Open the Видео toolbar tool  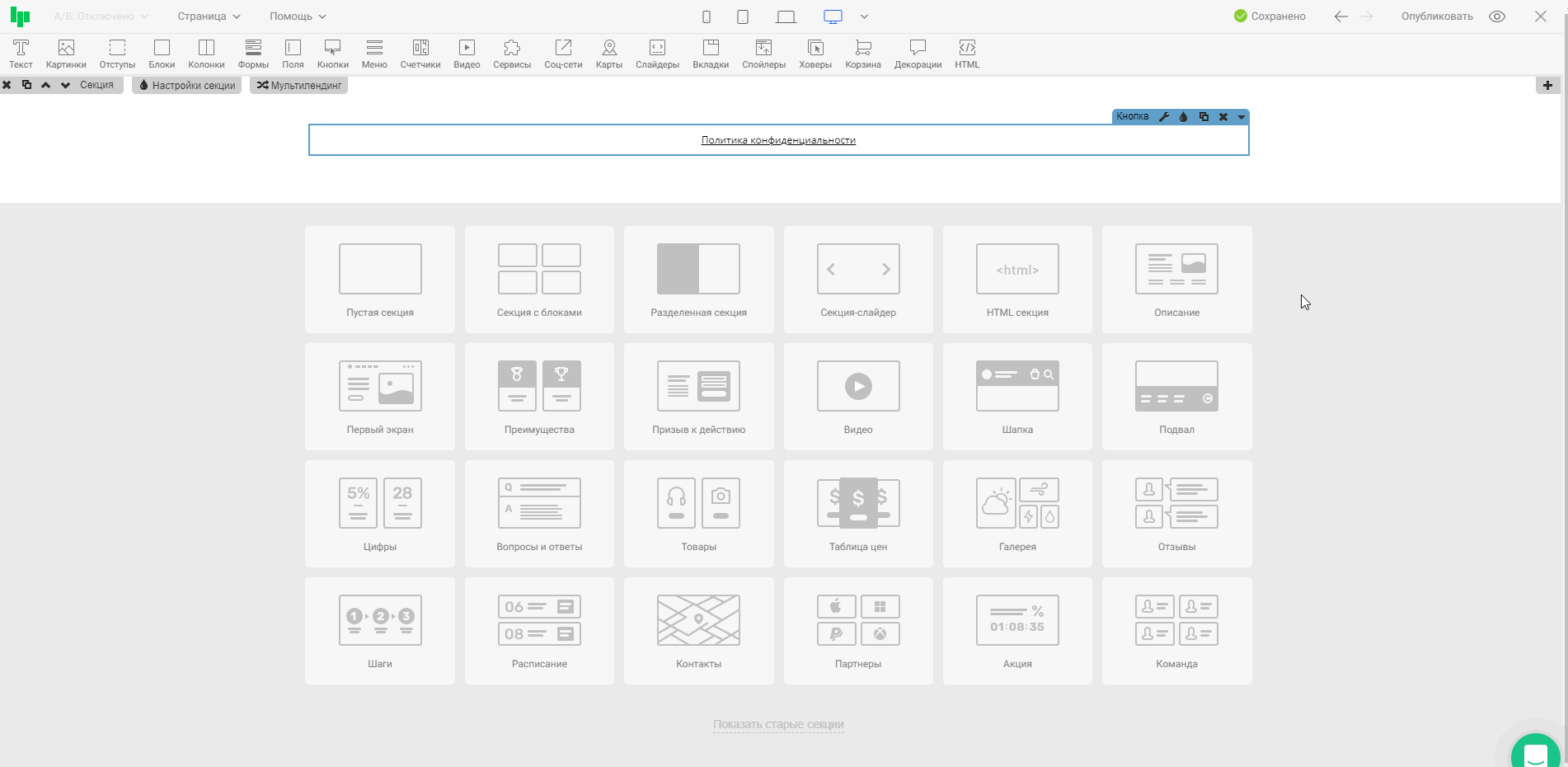click(467, 54)
